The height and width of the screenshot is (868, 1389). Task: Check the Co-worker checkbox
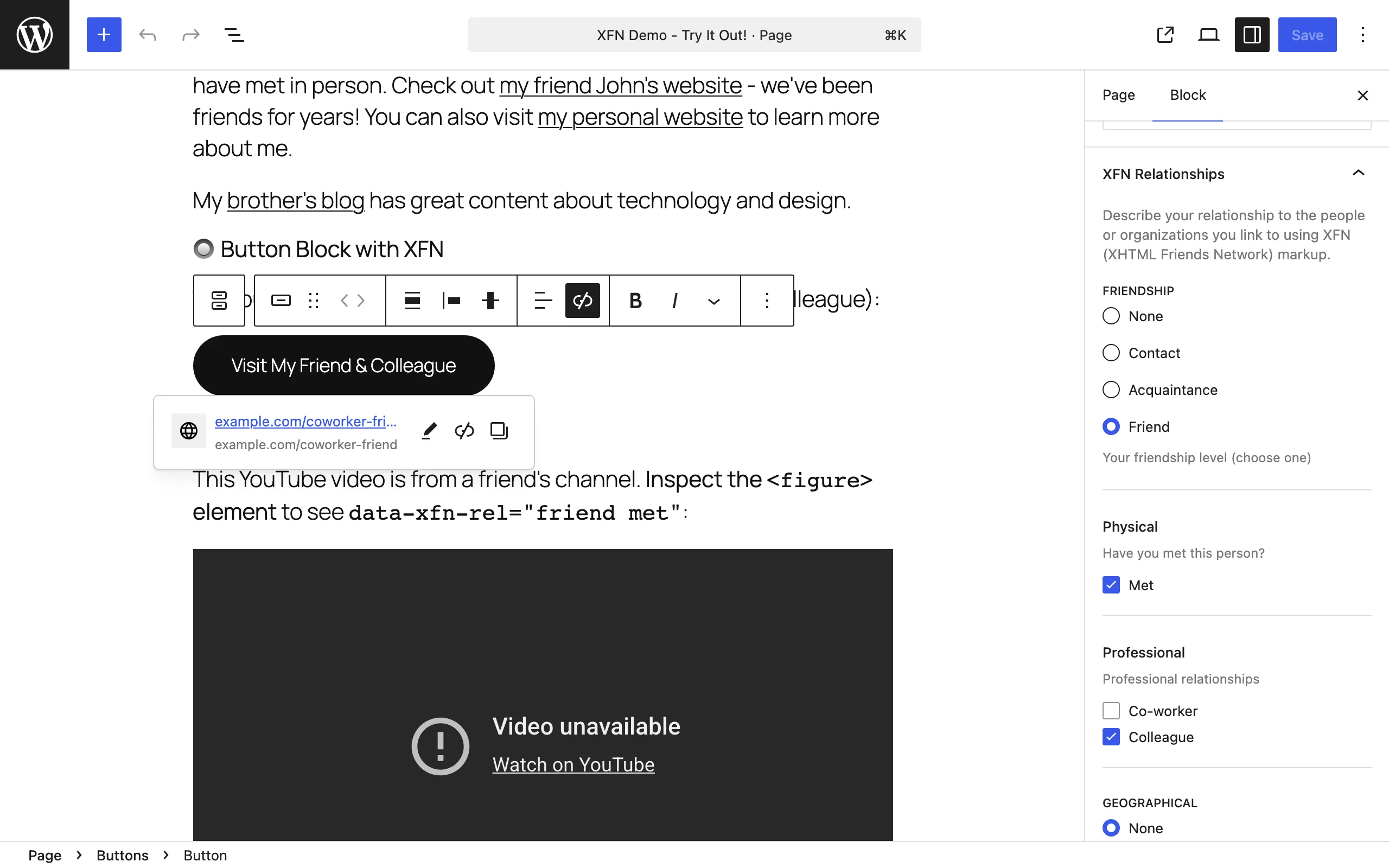[1111, 711]
